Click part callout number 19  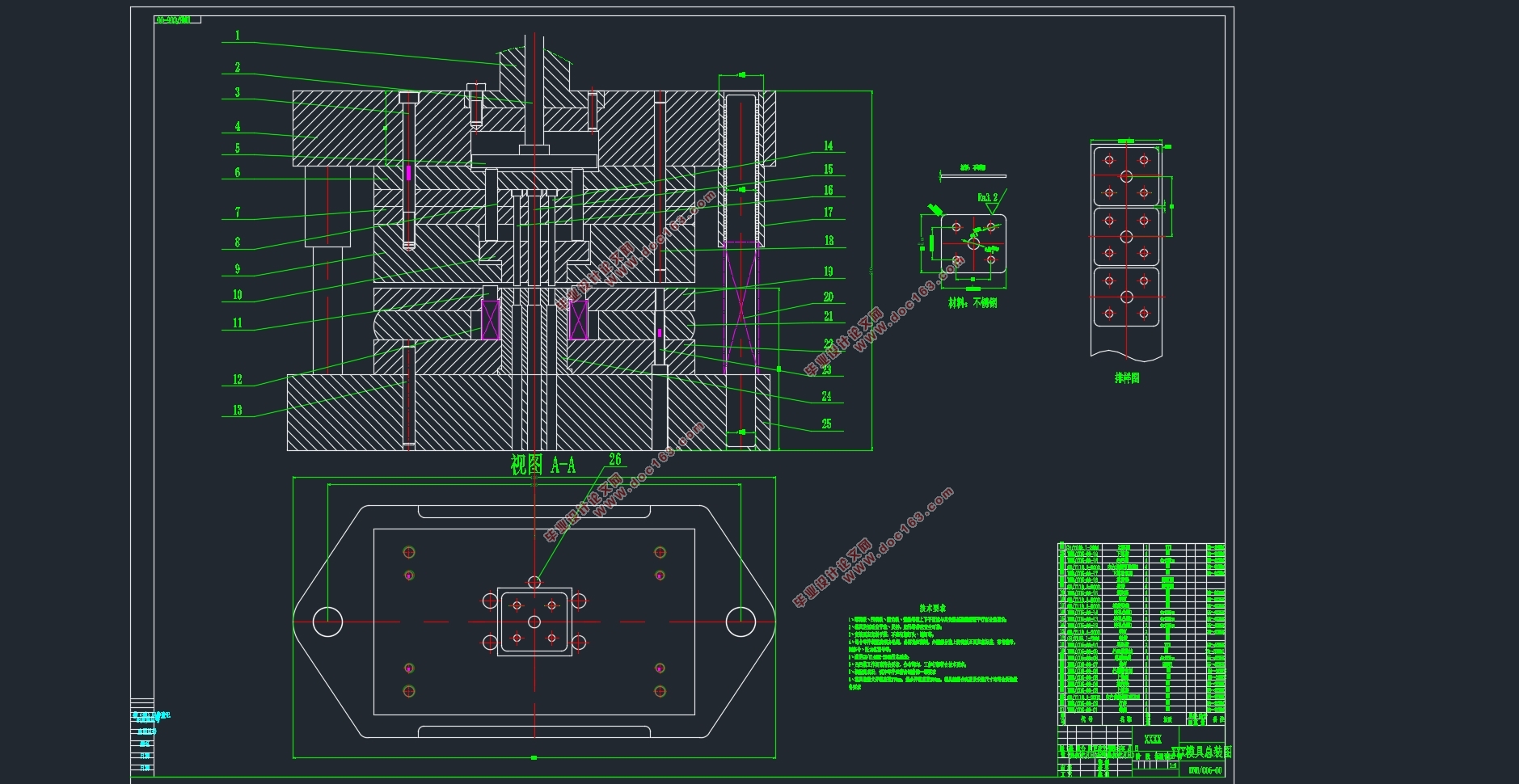829,272
